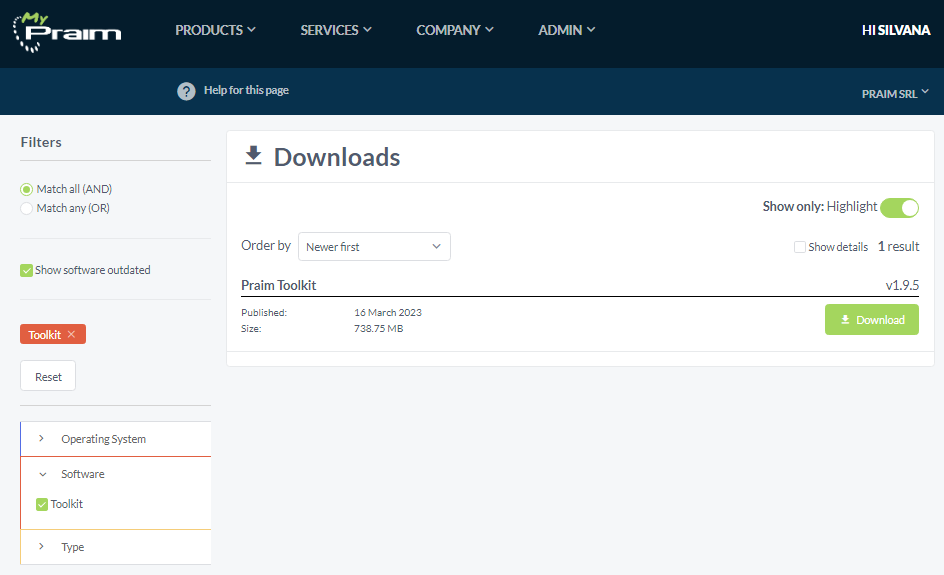Remove the Toolkit filter tag with its X
Image resolution: width=944 pixels, height=575 pixels.
(x=72, y=334)
